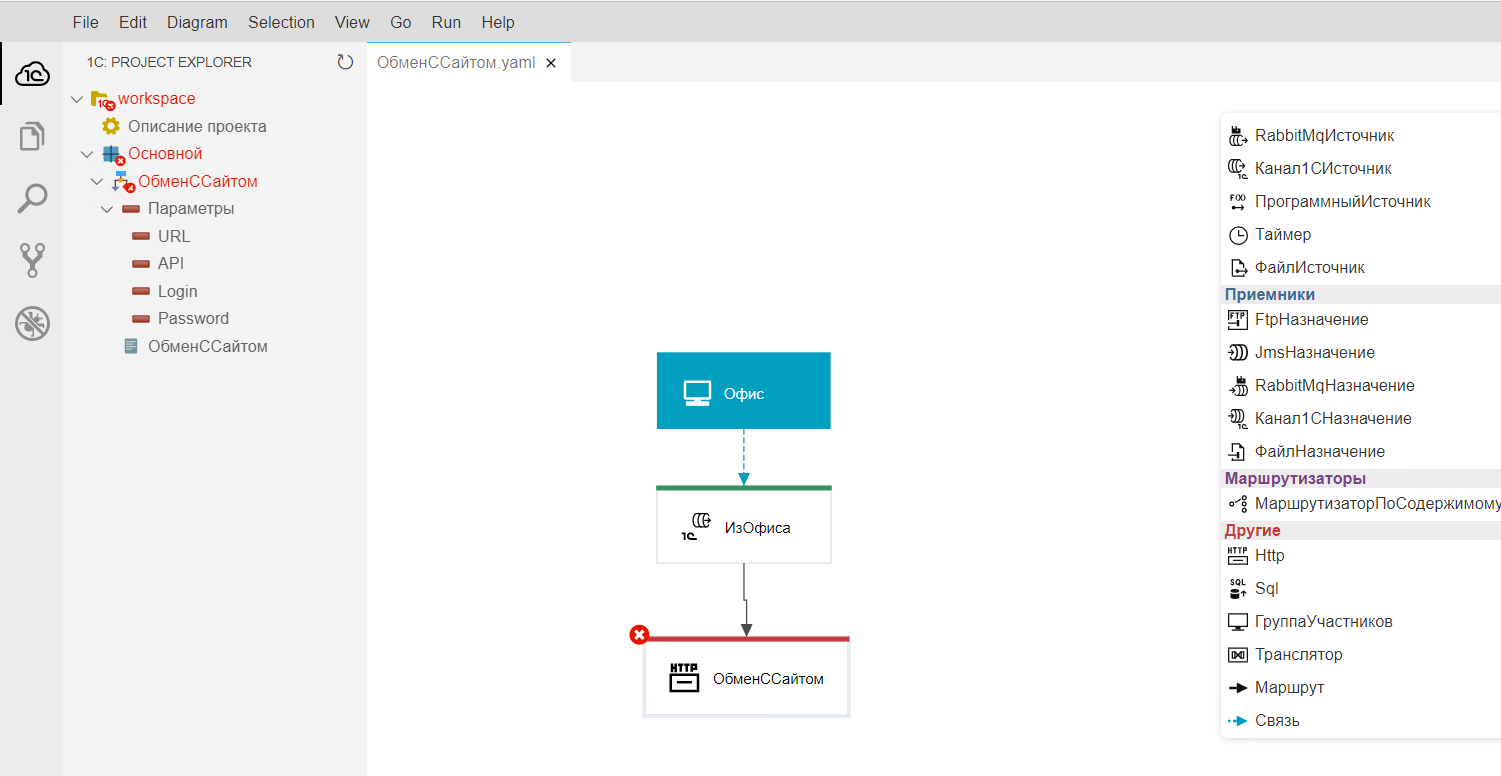Viewport: 1501px width, 776px height.
Task: Open the file Explorer view icon
Action: (32, 136)
